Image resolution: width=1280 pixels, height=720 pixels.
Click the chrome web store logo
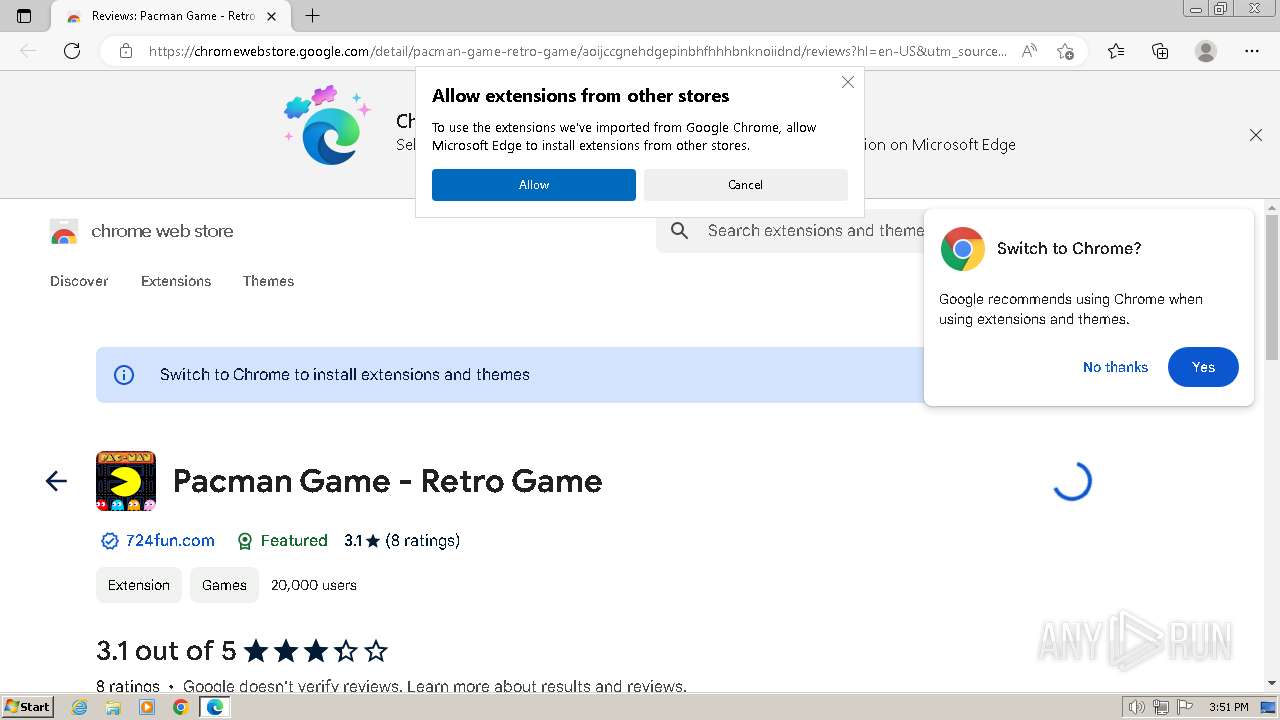64,232
